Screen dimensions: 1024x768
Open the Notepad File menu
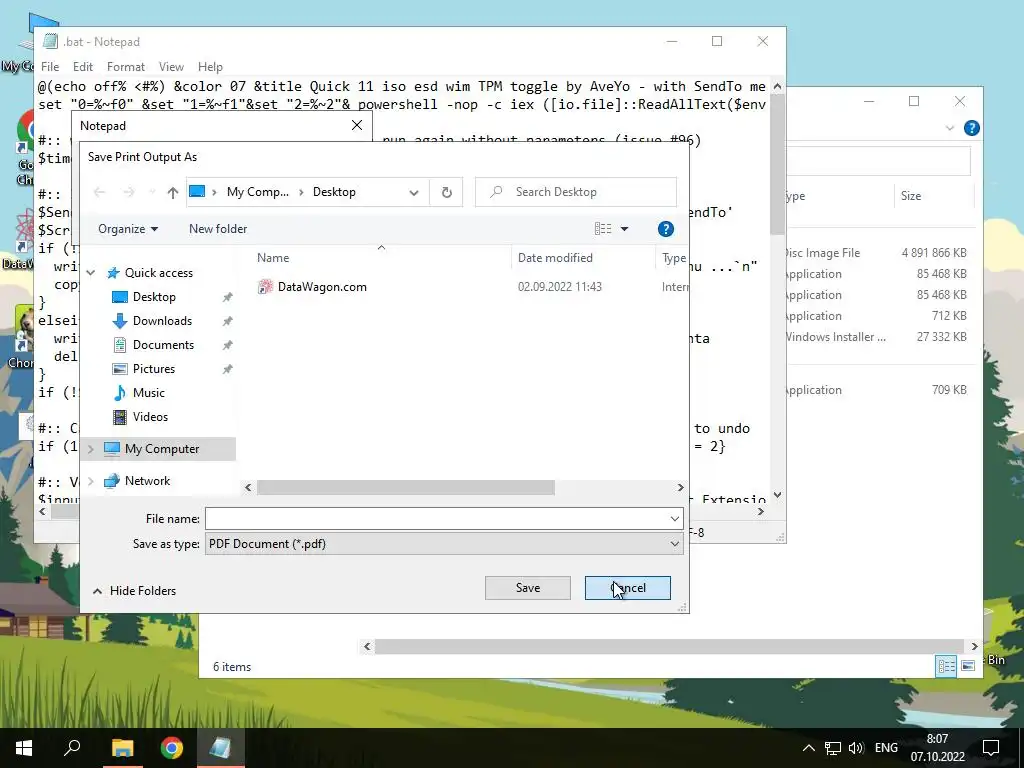pyautogui.click(x=50, y=67)
